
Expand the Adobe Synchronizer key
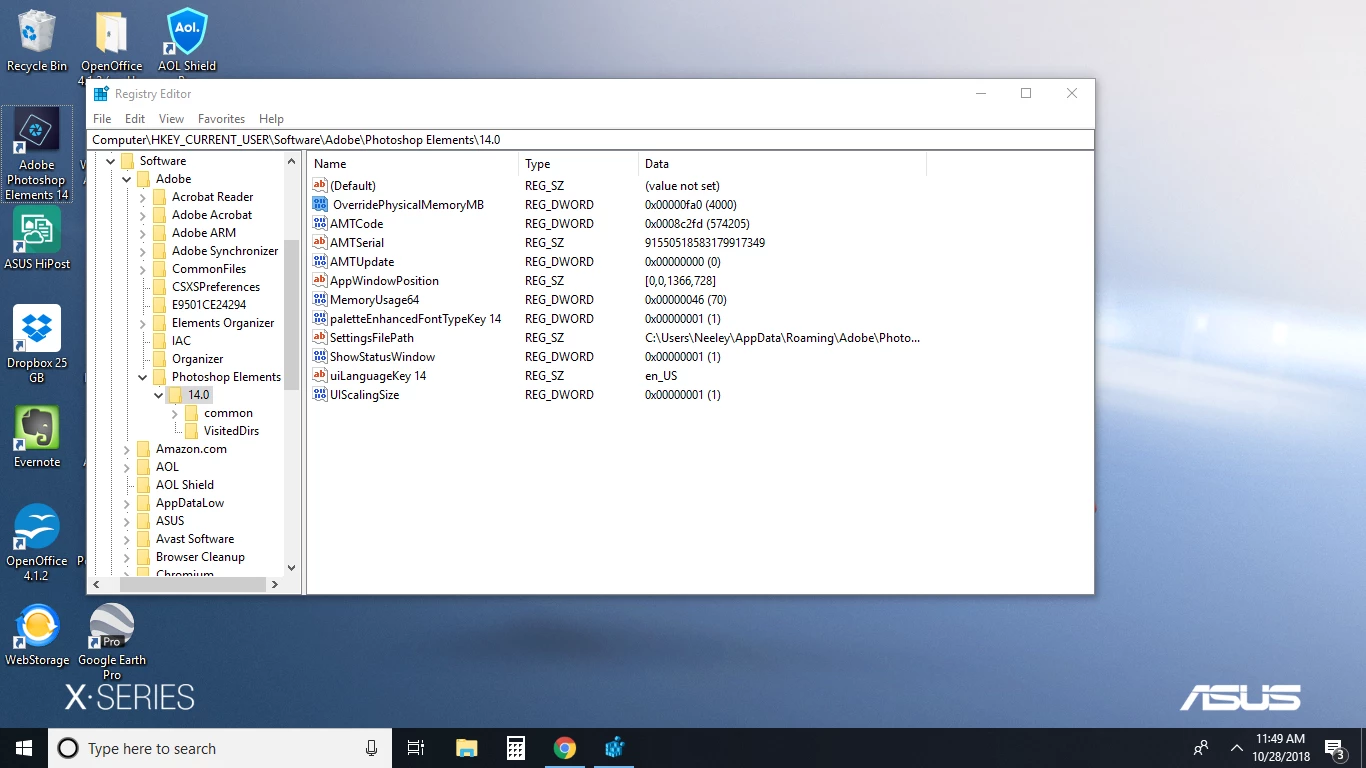[143, 251]
